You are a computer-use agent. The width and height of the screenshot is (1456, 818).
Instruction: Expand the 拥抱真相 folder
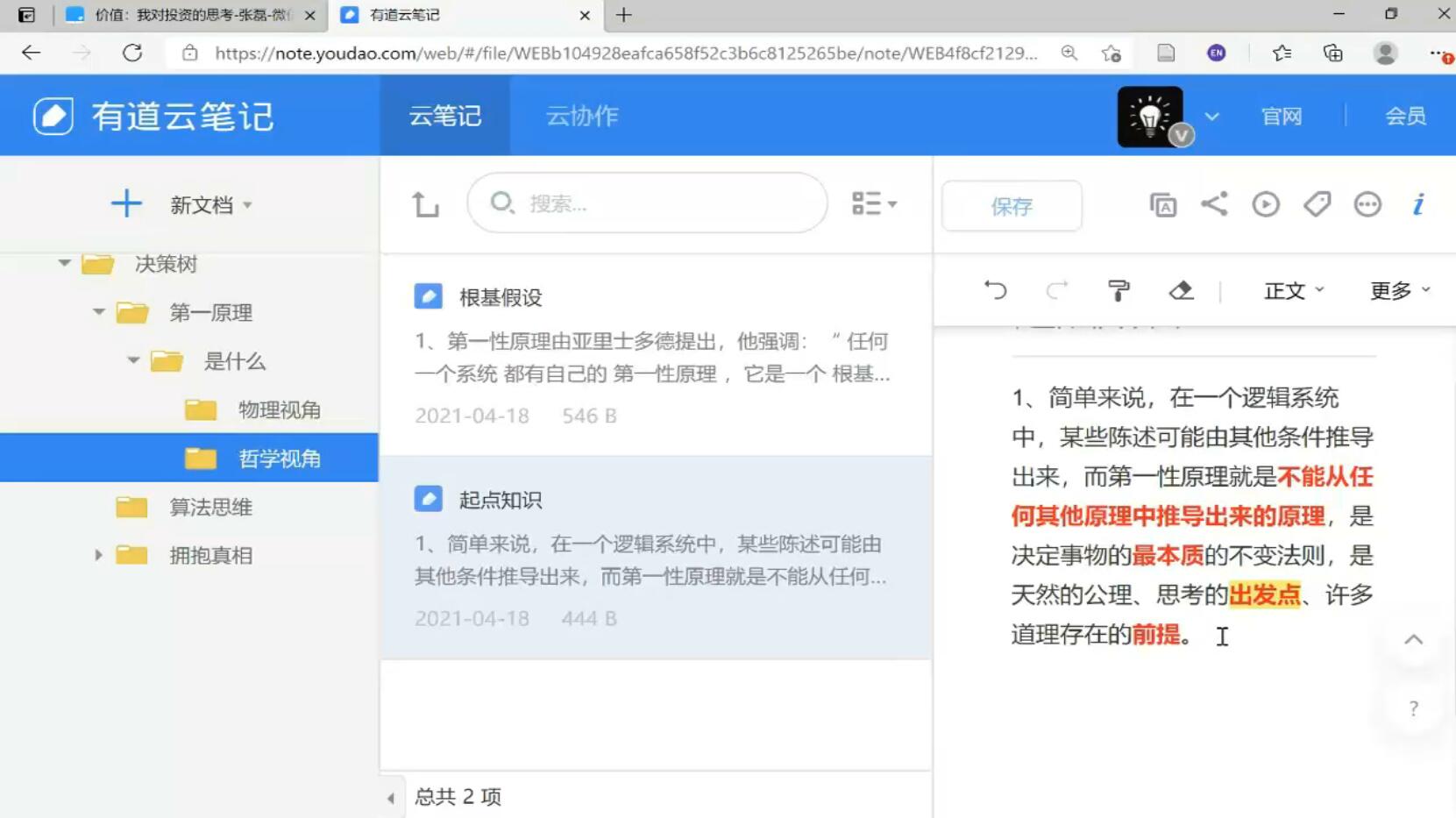pos(97,554)
